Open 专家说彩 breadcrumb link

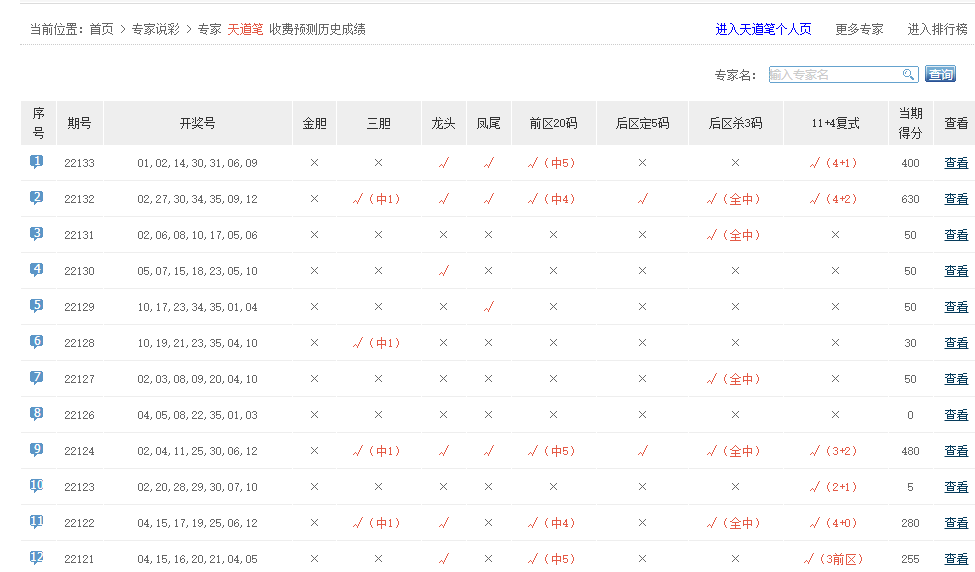pos(156,30)
